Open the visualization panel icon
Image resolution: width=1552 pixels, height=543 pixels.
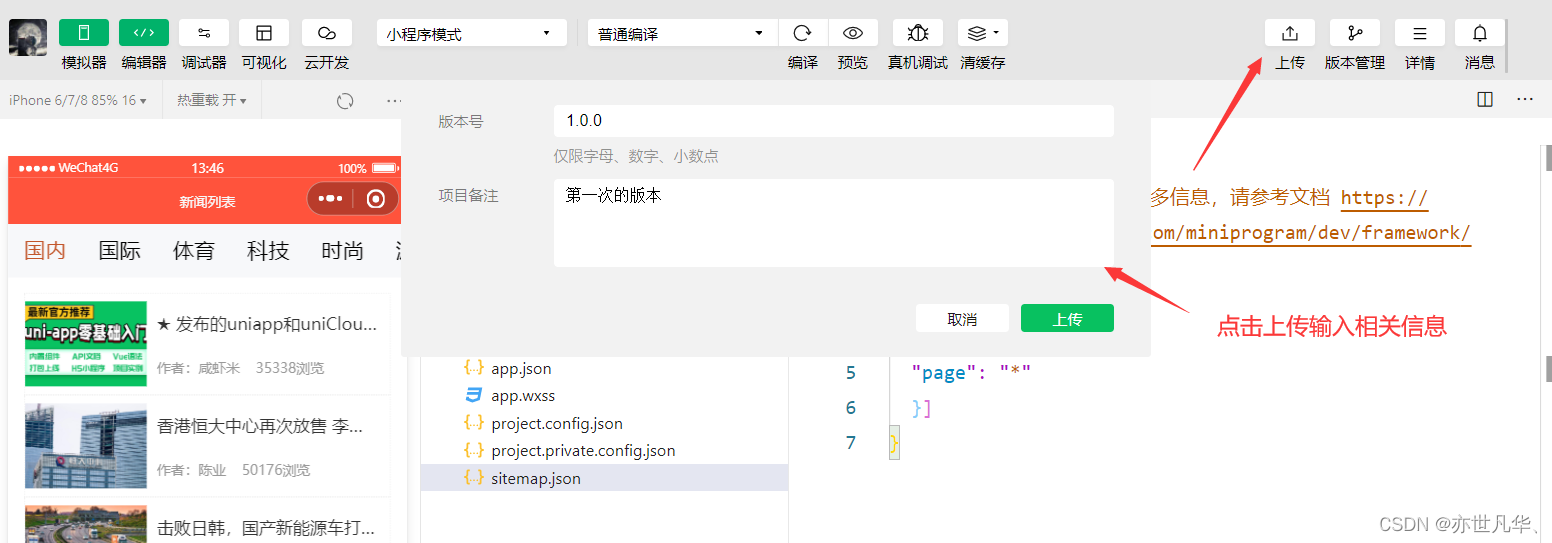pos(264,33)
